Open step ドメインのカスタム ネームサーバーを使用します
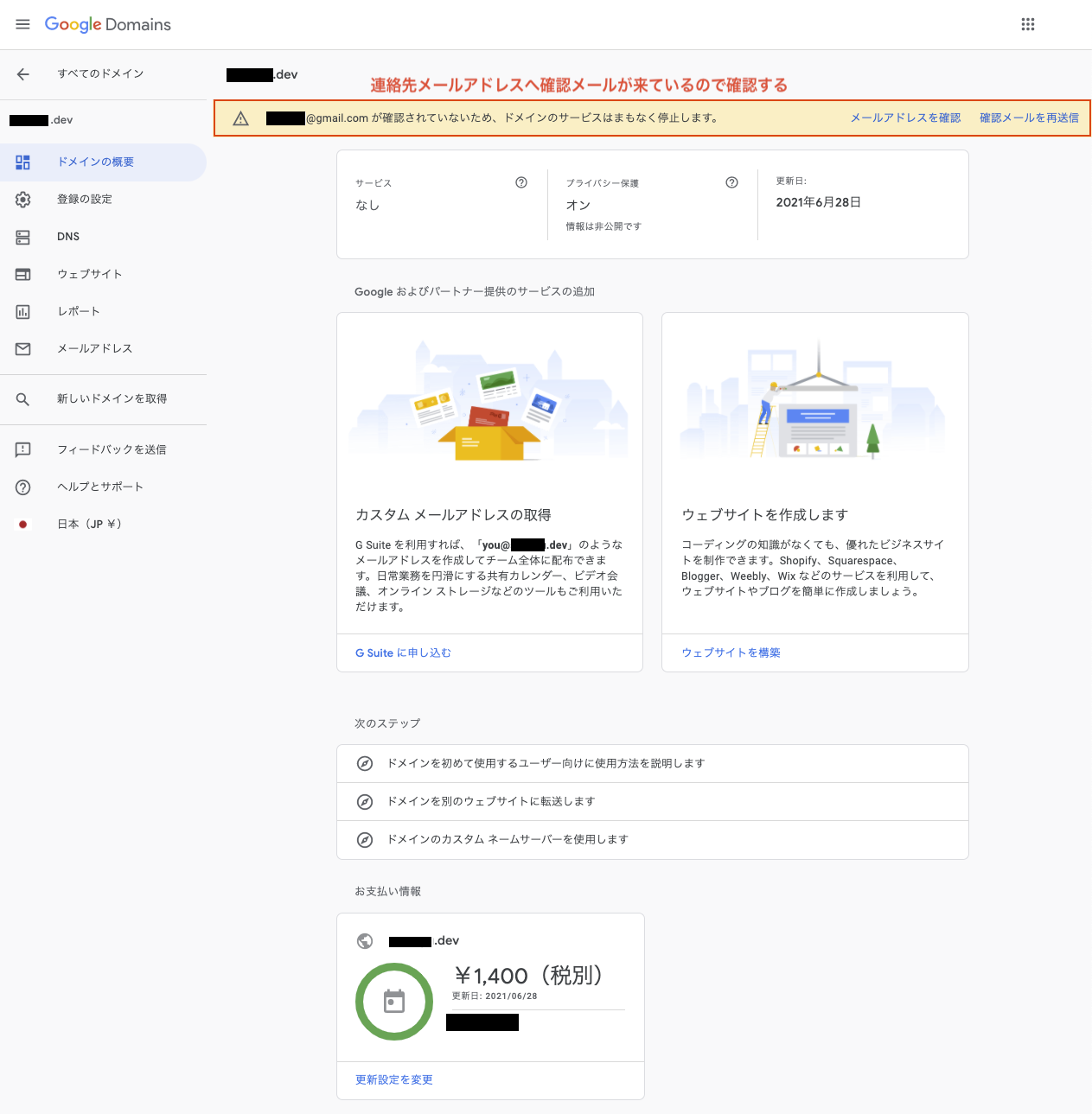This screenshot has width=1092, height=1114. [x=653, y=840]
